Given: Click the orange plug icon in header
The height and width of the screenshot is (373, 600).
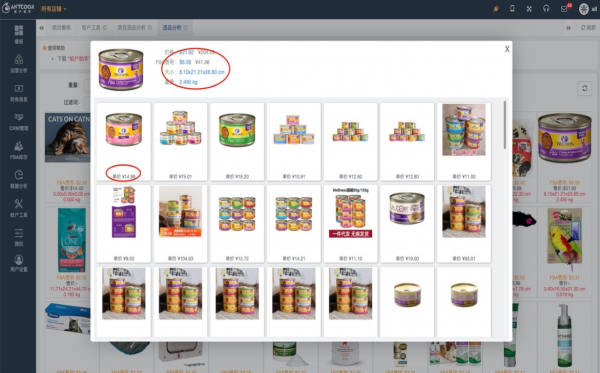Looking at the screenshot, I should pos(496,8).
